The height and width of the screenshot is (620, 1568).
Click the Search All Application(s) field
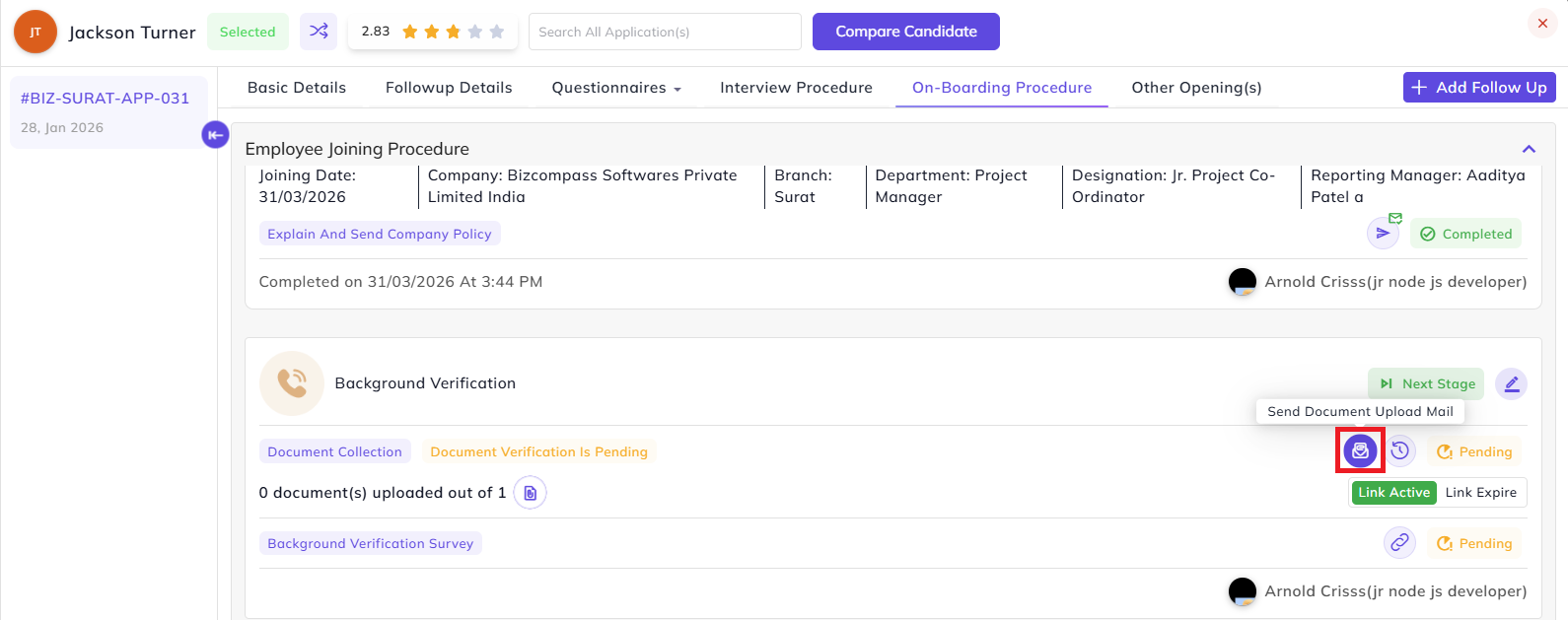click(x=665, y=32)
